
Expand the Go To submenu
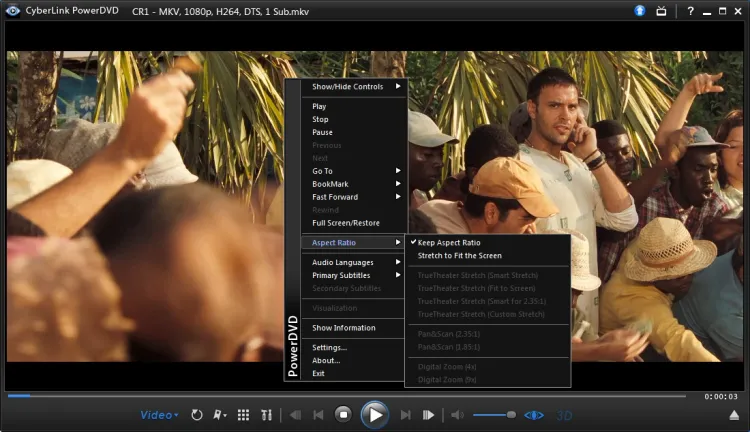354,171
